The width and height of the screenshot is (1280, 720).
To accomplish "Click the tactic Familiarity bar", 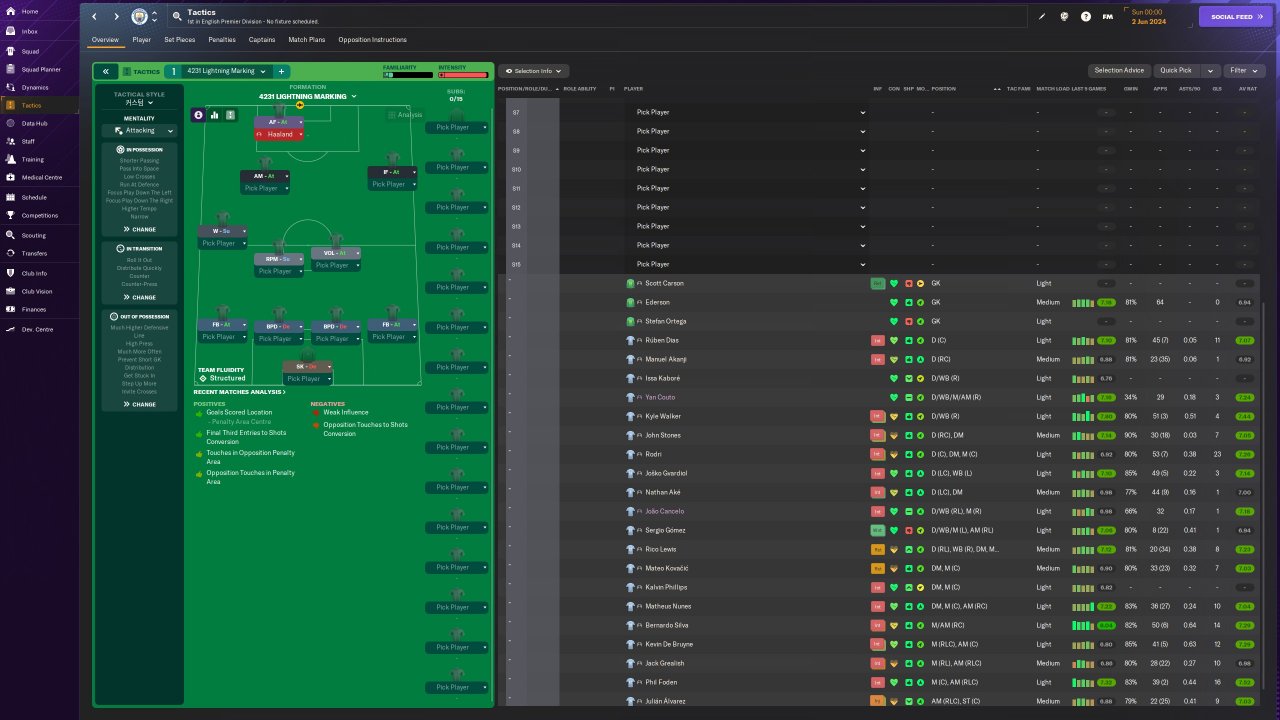I will pyautogui.click(x=408, y=75).
